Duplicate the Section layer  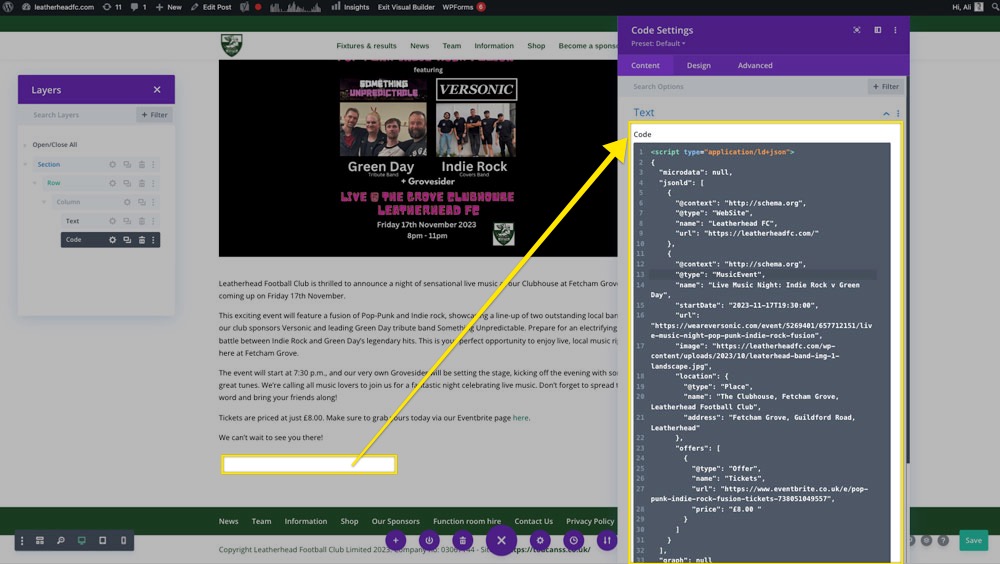tap(127, 165)
